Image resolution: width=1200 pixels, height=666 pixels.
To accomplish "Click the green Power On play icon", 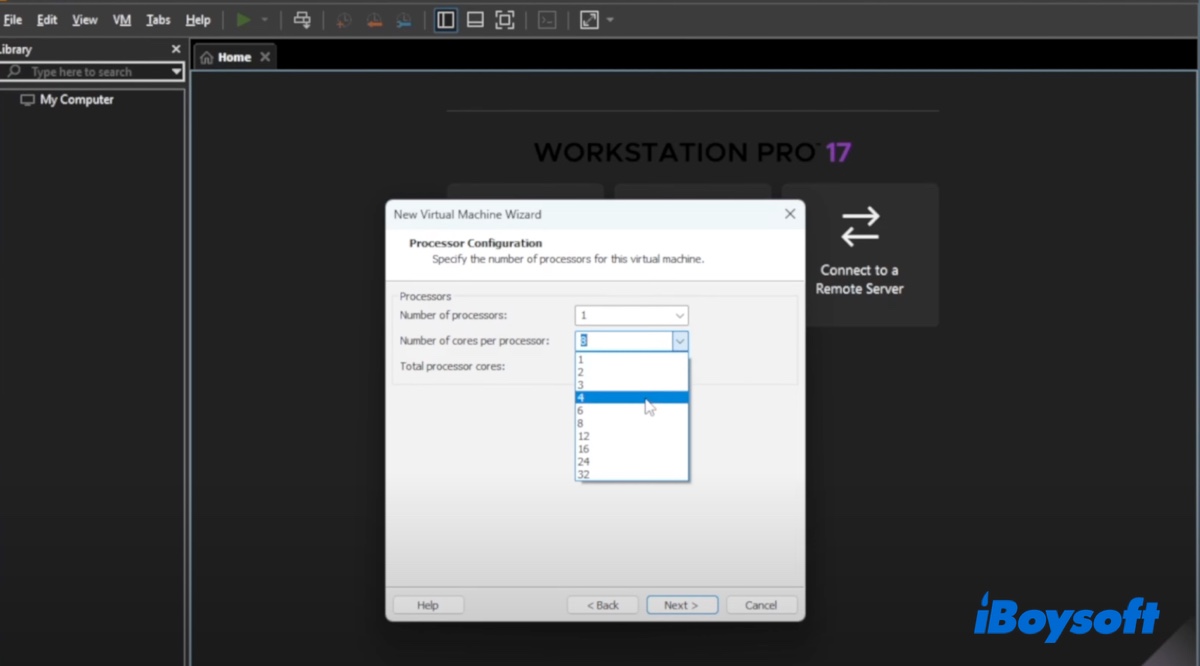I will (243, 20).
